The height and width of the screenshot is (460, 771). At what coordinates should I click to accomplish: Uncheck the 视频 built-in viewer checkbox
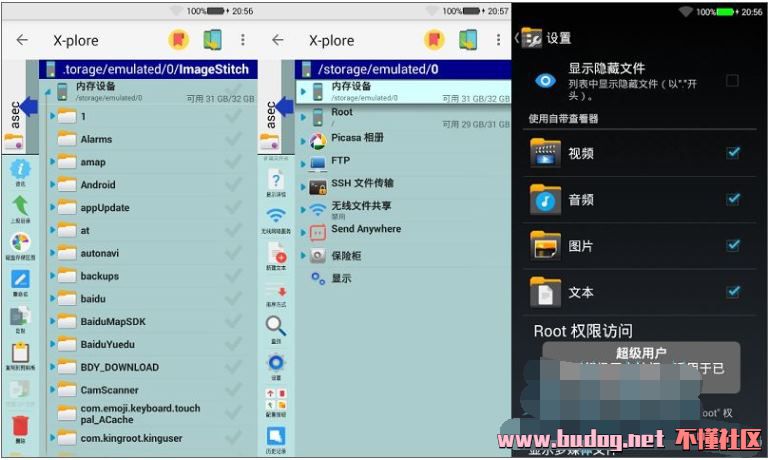tap(733, 153)
